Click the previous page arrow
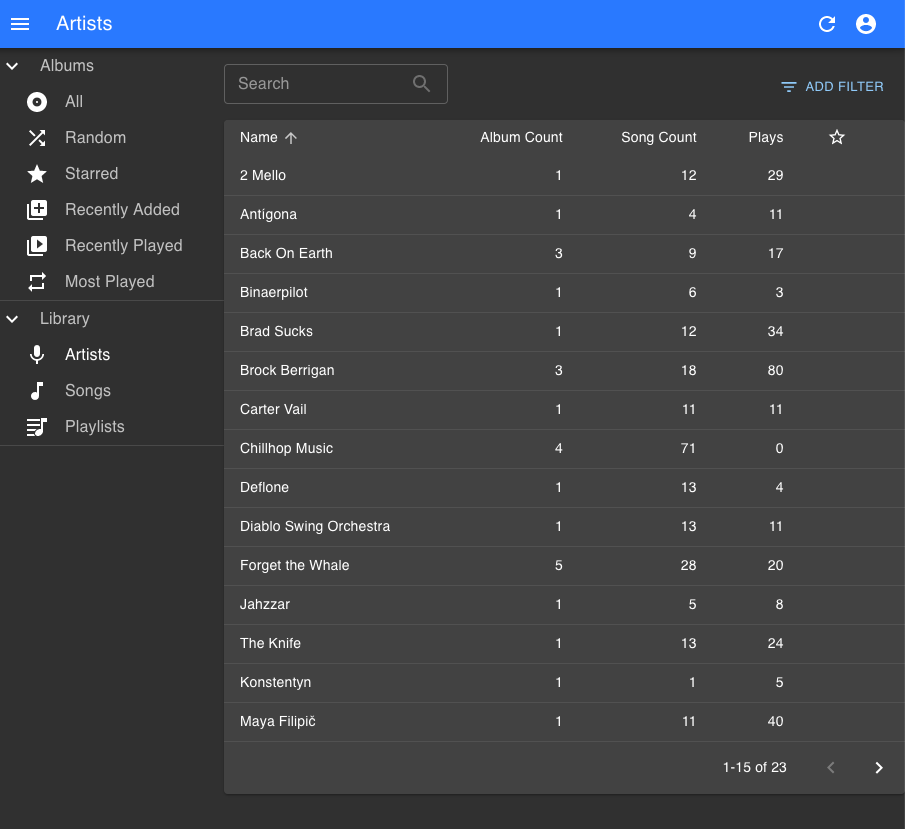The height and width of the screenshot is (829, 905). click(831, 767)
